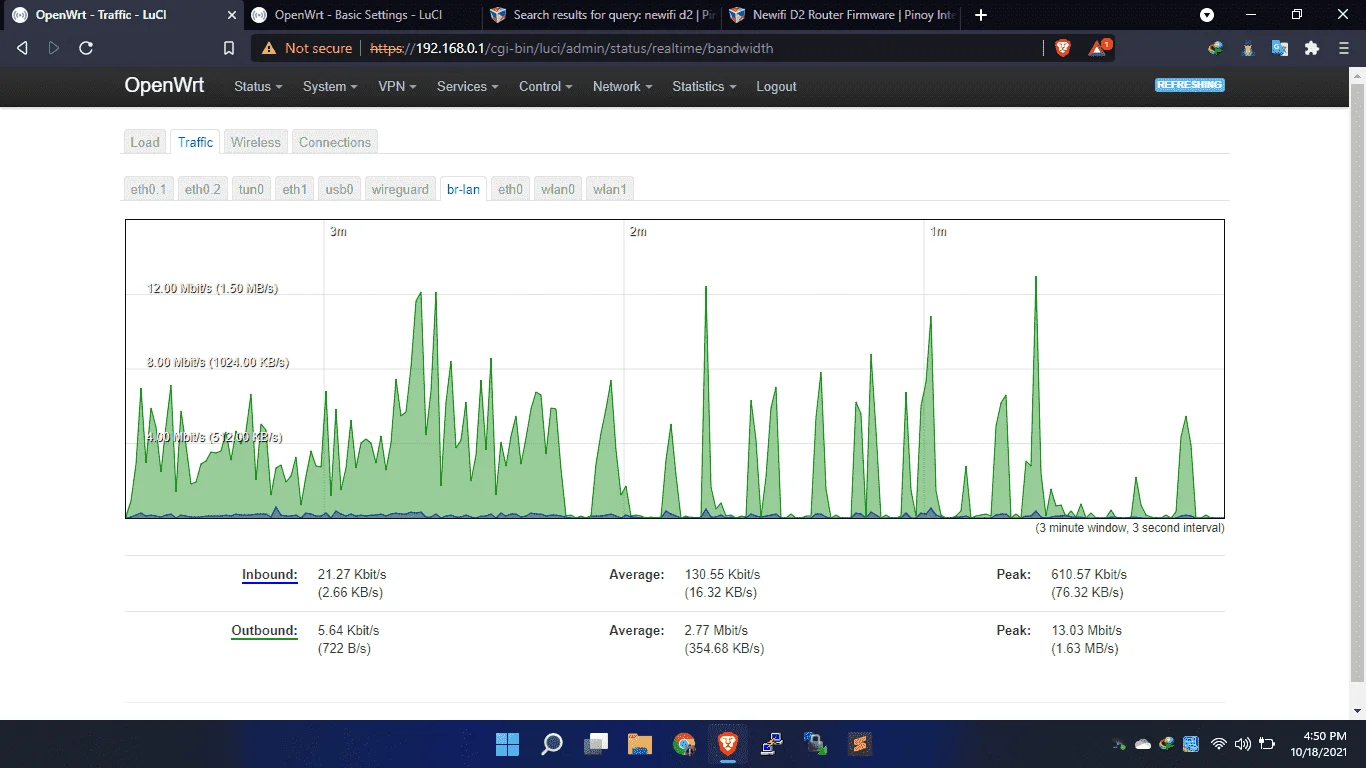Go back to the previous page
The image size is (1366, 768).
click(x=22, y=48)
